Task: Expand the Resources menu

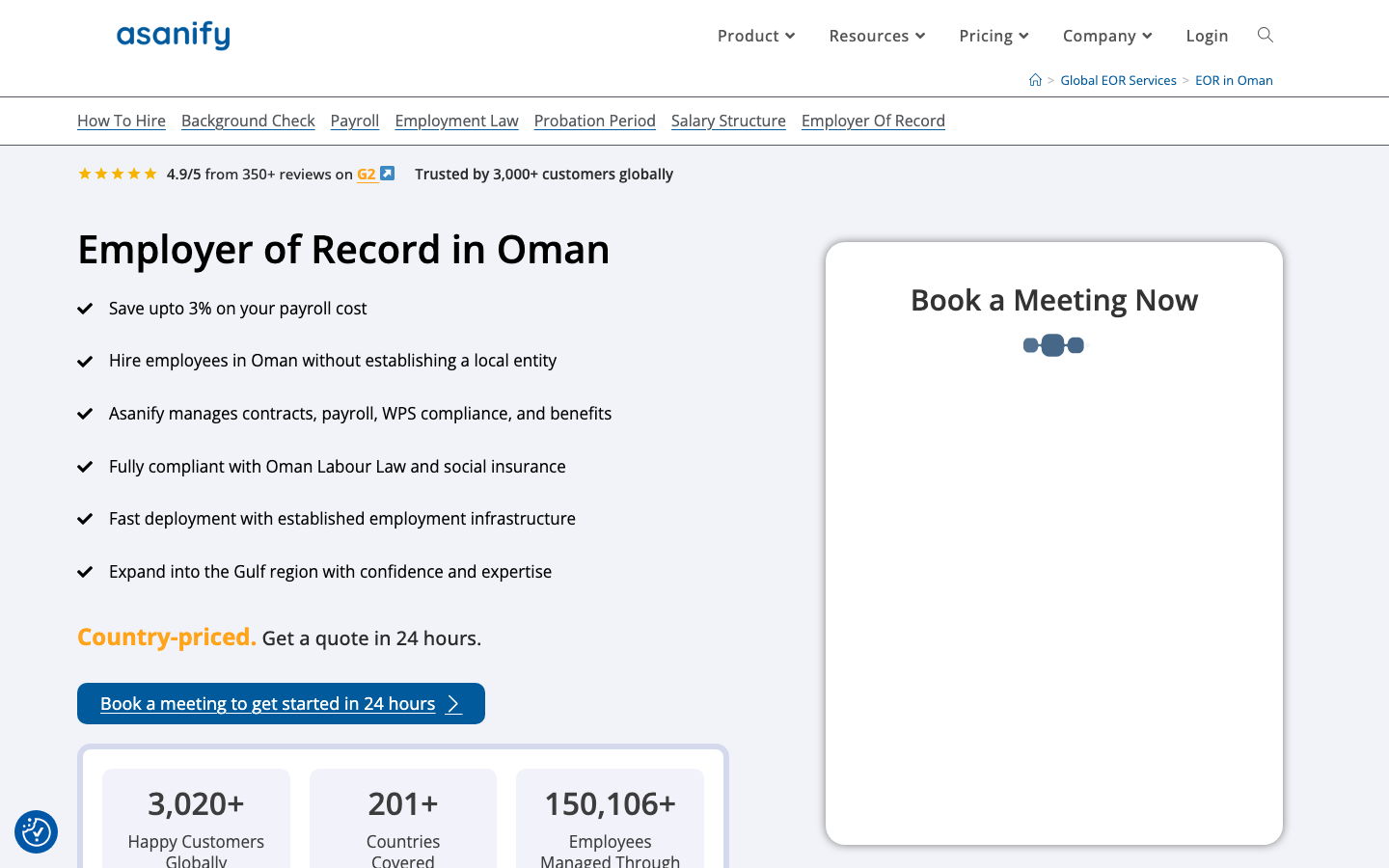Action: coord(877,36)
